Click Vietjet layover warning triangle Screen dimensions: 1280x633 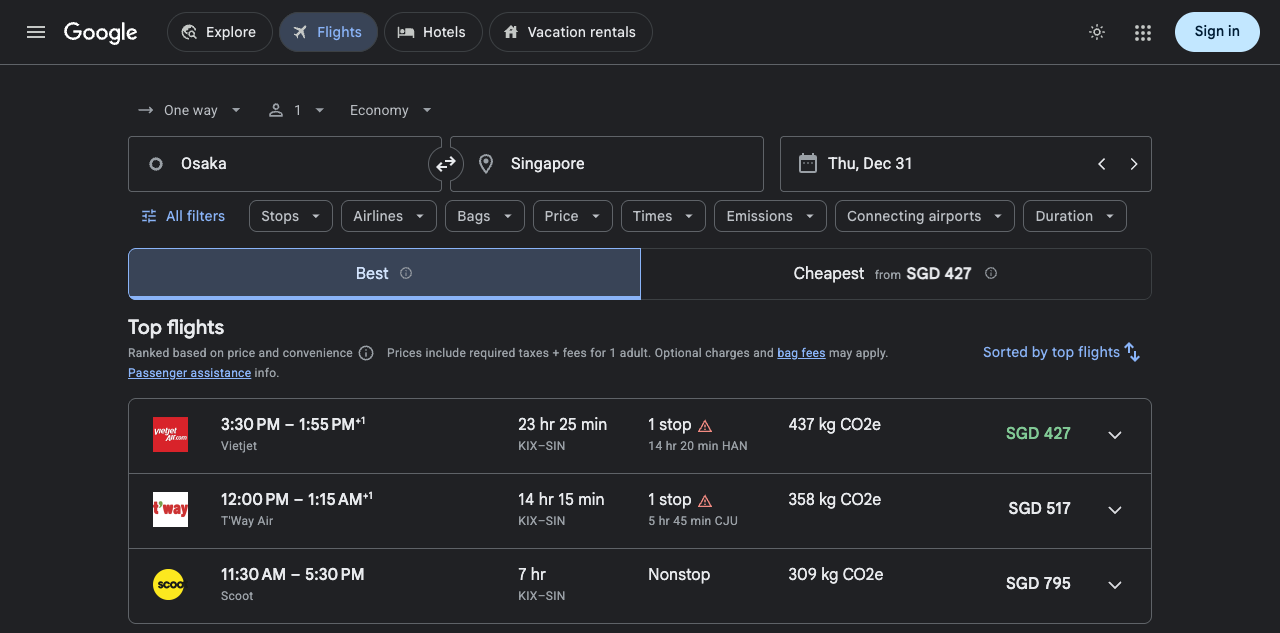point(705,425)
